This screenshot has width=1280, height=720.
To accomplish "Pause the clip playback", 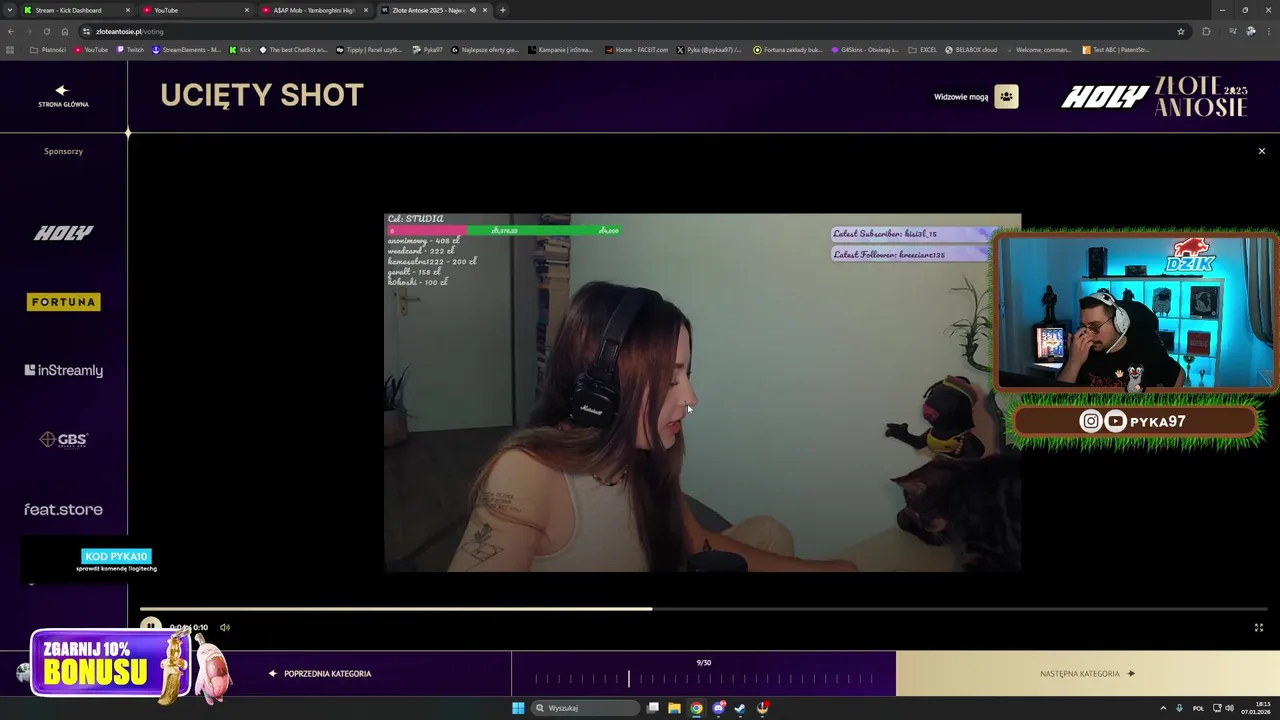I will click(150, 627).
